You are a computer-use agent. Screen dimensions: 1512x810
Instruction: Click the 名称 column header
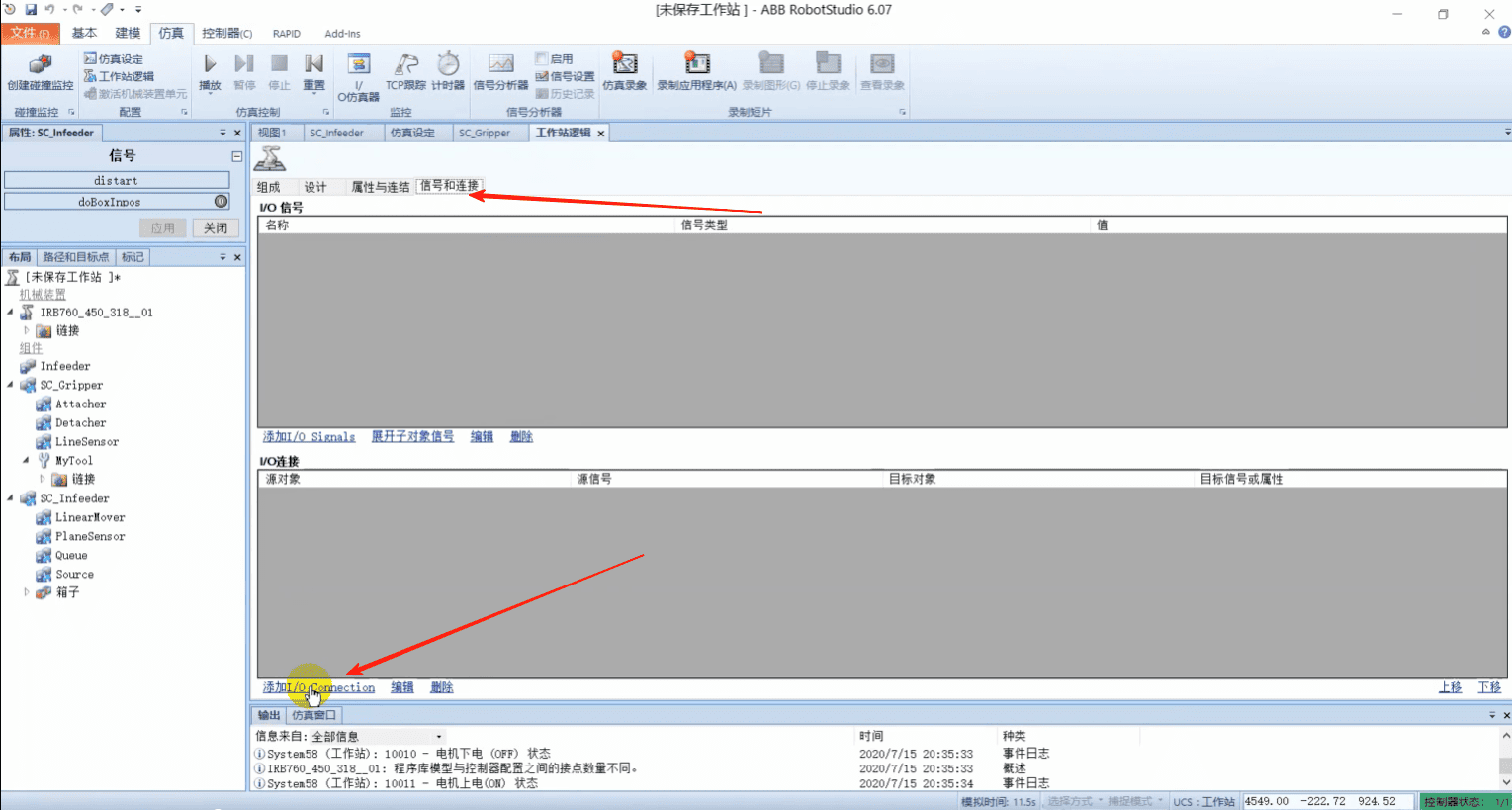(x=466, y=225)
